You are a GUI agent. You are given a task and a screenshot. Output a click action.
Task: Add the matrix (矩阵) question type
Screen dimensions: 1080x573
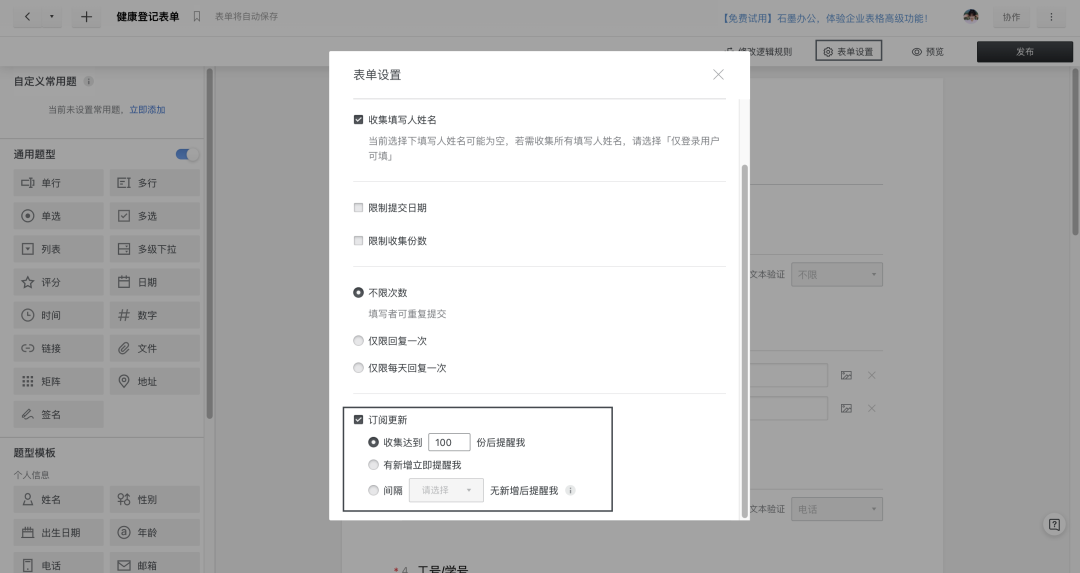point(59,381)
